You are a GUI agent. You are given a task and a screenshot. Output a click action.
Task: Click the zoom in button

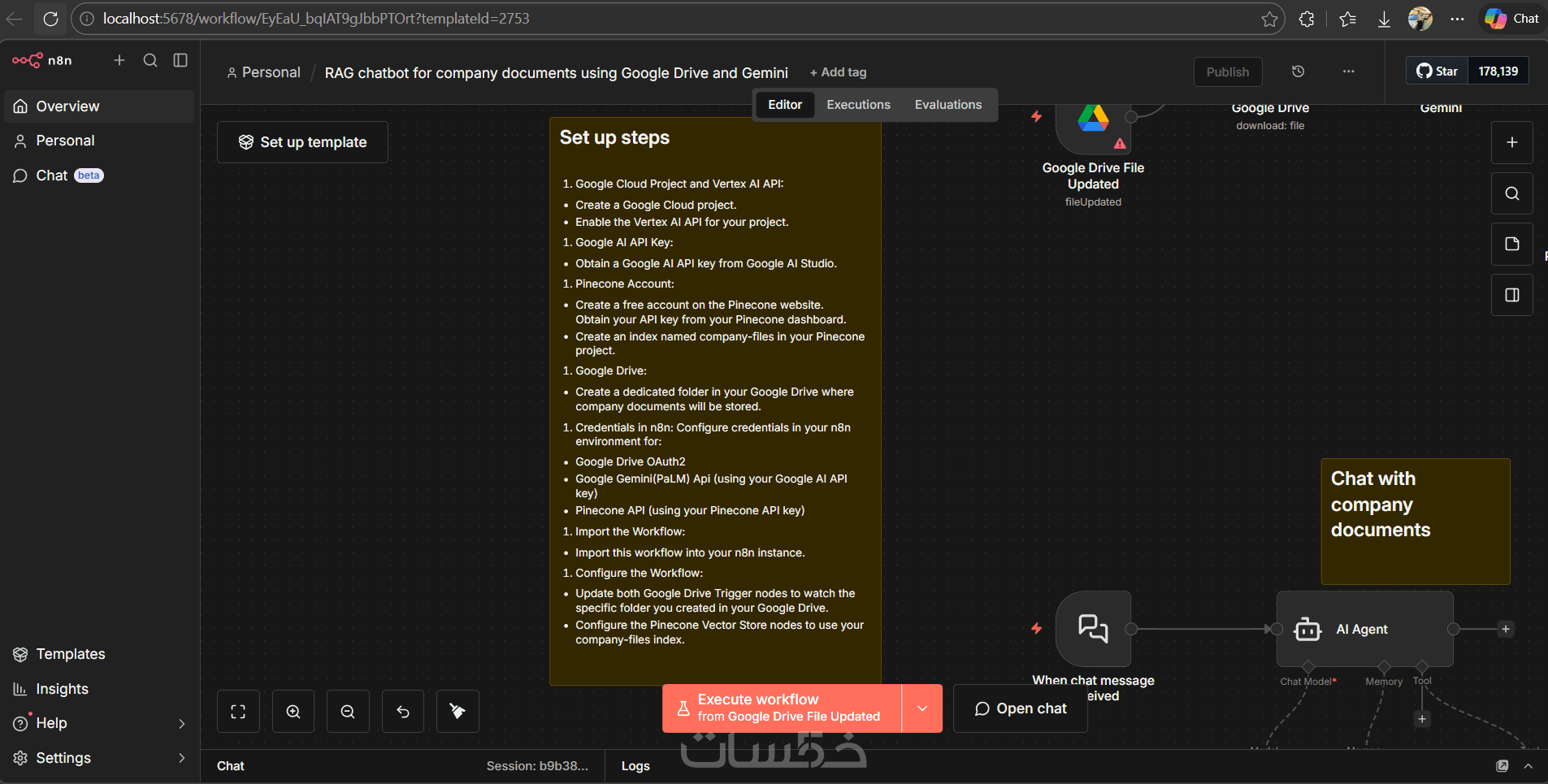pos(293,712)
